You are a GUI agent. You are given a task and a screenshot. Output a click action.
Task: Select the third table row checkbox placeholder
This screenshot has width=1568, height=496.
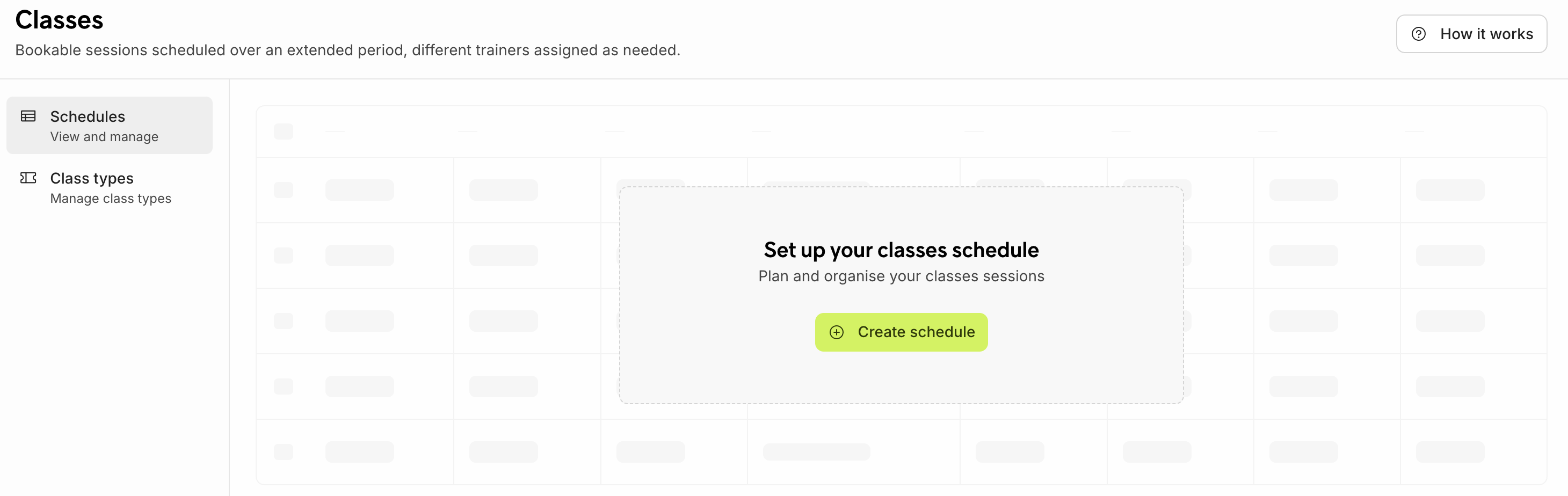[283, 320]
